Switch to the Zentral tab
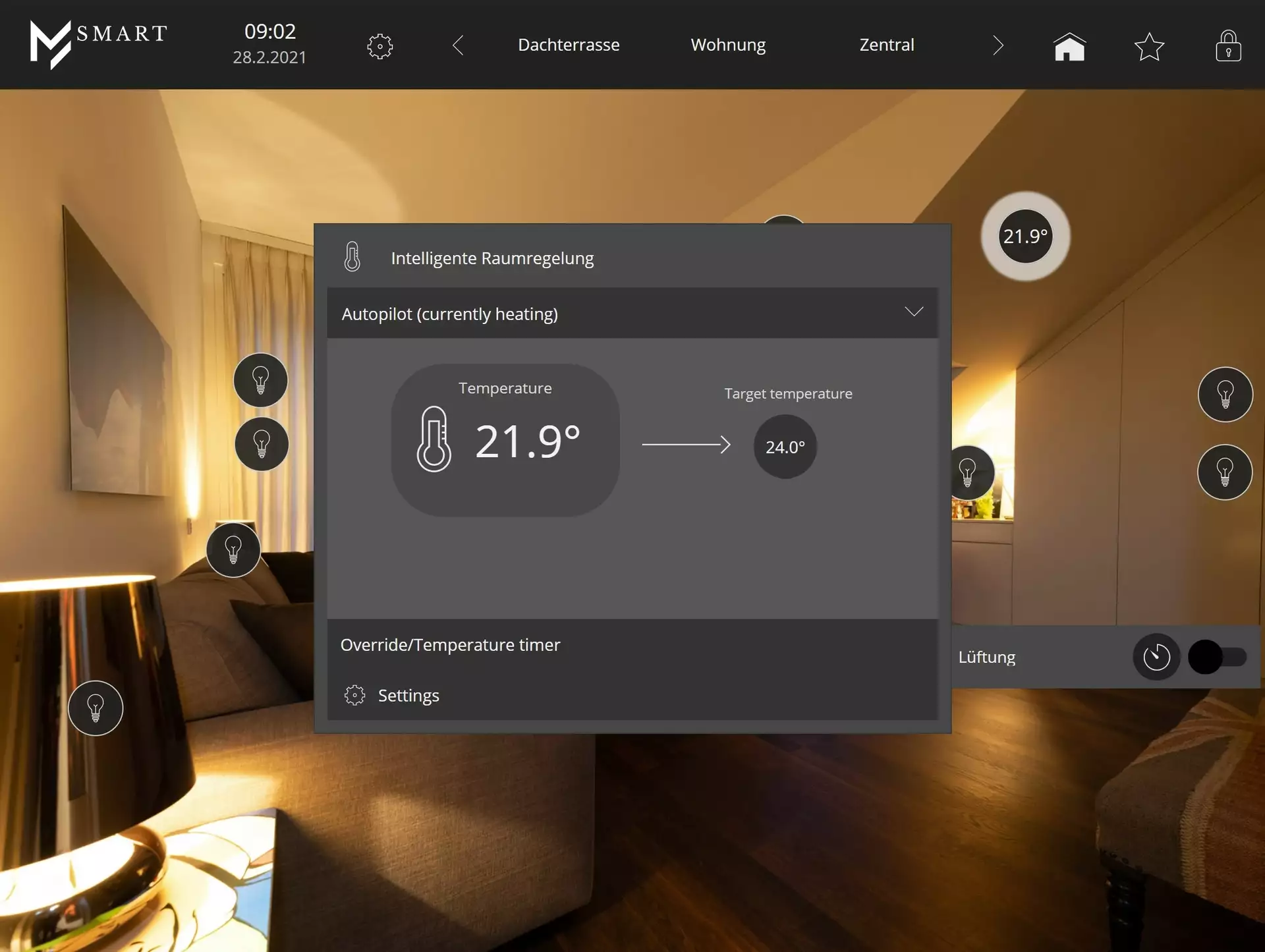The width and height of the screenshot is (1265, 952). (x=886, y=45)
